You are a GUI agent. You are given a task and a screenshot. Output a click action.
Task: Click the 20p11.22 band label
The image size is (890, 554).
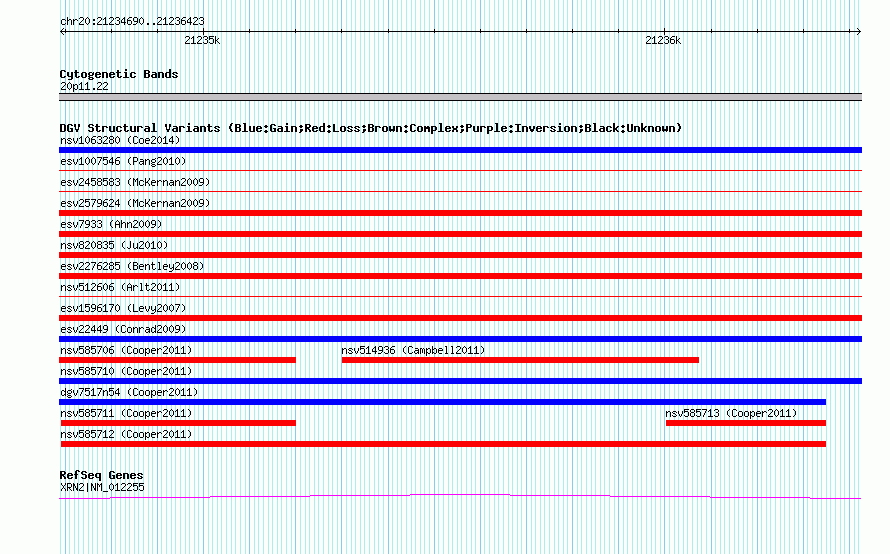(x=84, y=86)
